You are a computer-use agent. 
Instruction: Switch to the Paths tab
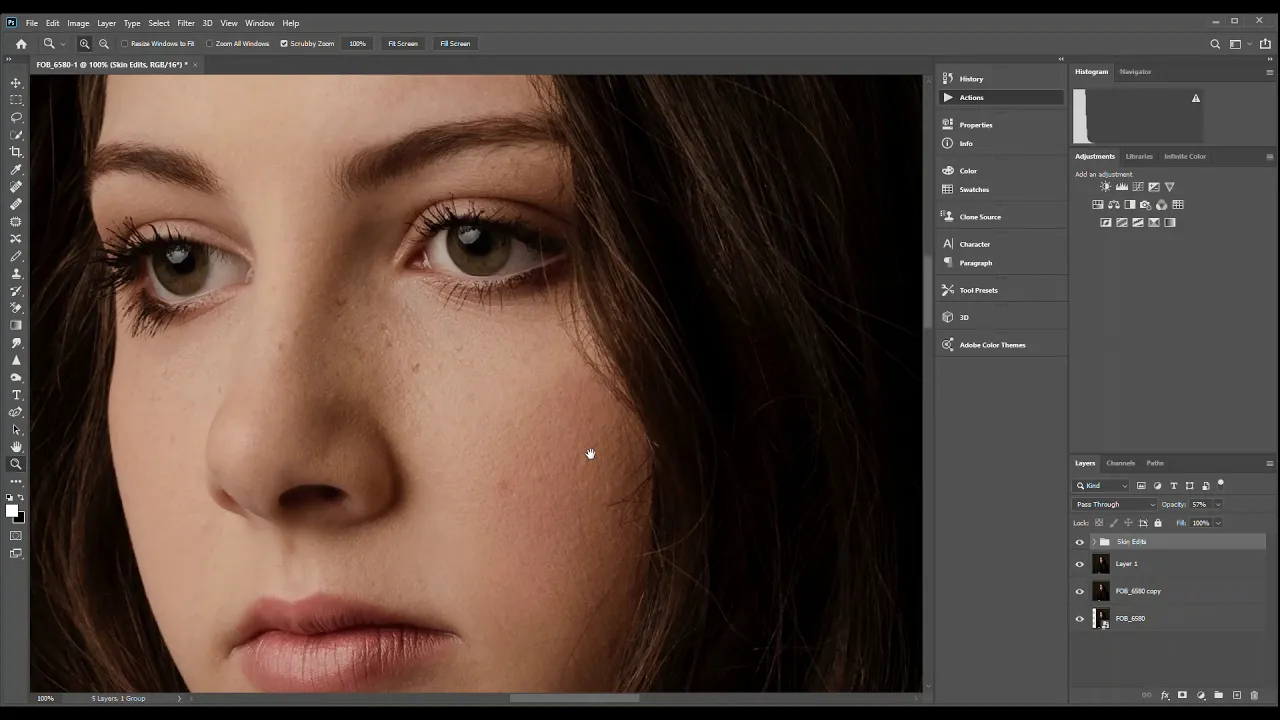point(1155,463)
